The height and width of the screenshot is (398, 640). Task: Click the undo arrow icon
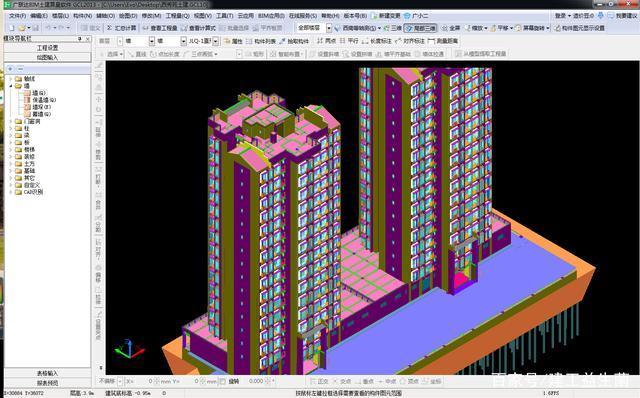48,28
